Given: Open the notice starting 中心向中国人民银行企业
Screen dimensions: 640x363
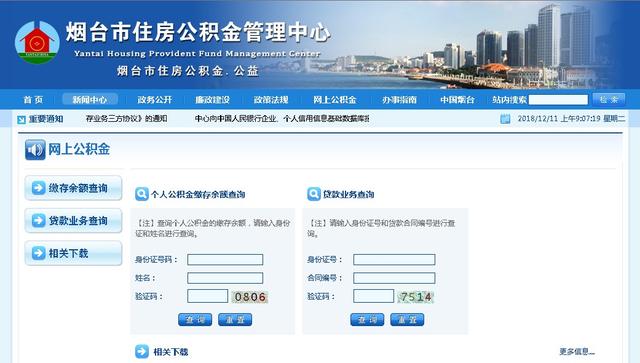Looking at the screenshot, I should (282, 119).
